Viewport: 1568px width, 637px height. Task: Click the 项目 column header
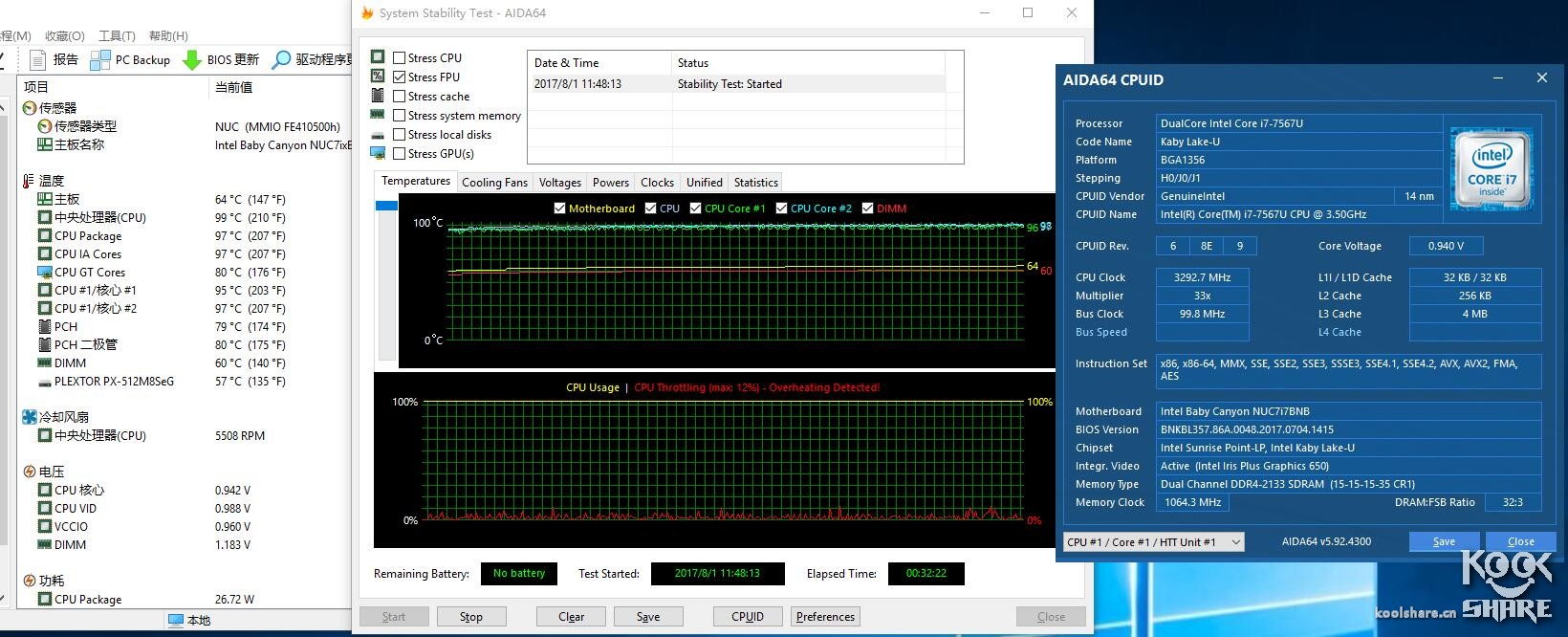coord(113,87)
